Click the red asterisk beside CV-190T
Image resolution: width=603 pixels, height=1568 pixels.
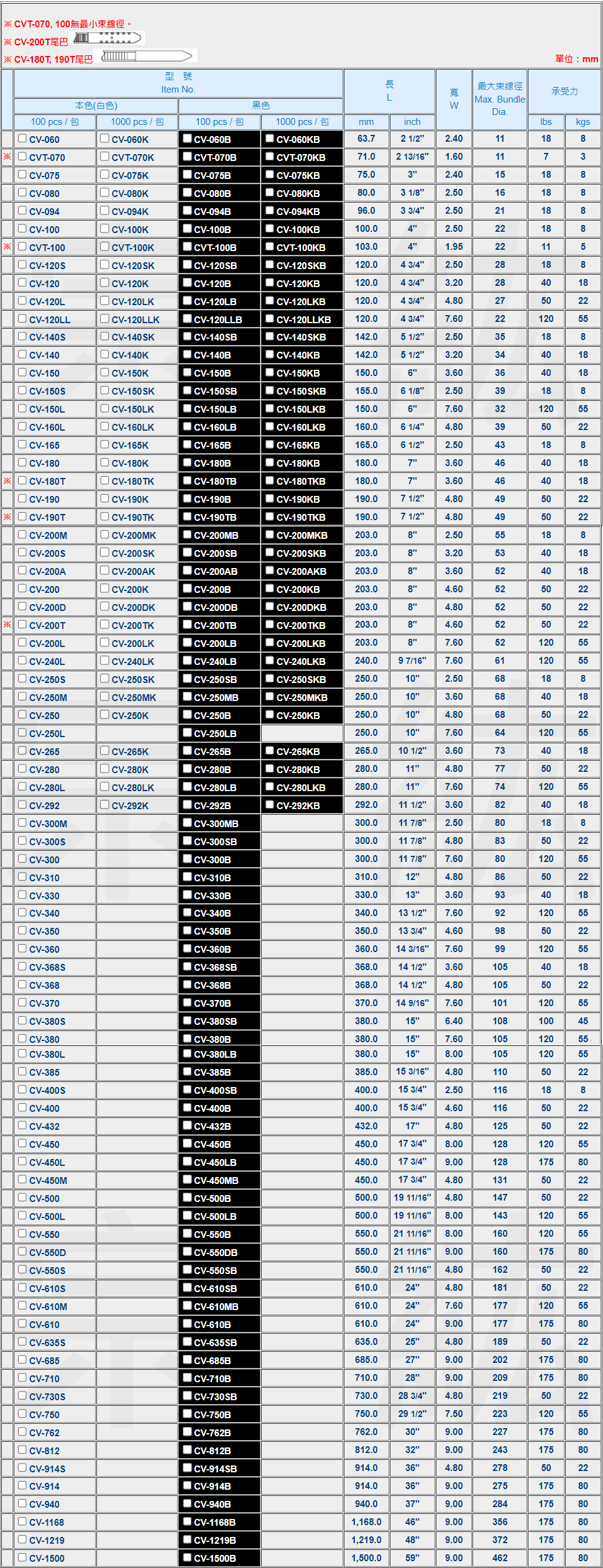coord(7,516)
